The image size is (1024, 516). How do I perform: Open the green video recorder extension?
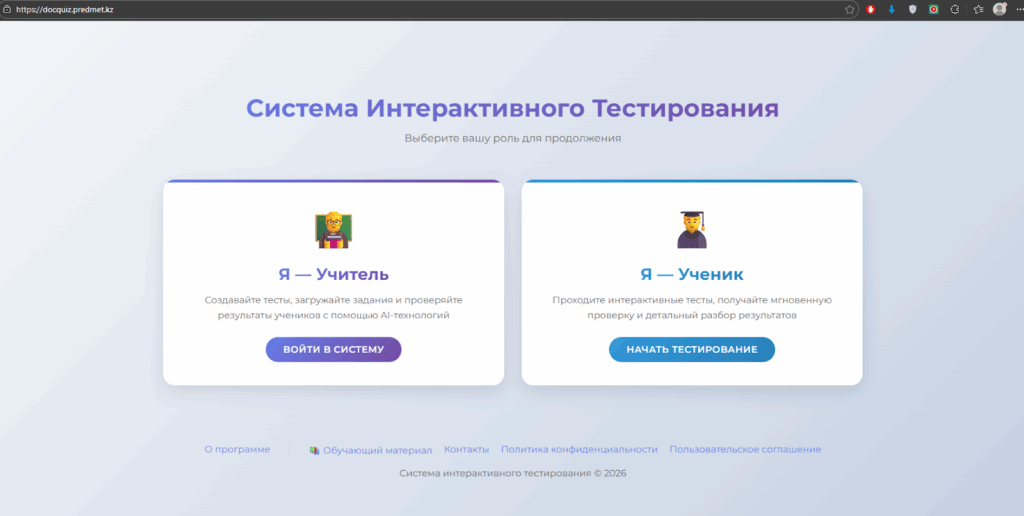[934, 9]
